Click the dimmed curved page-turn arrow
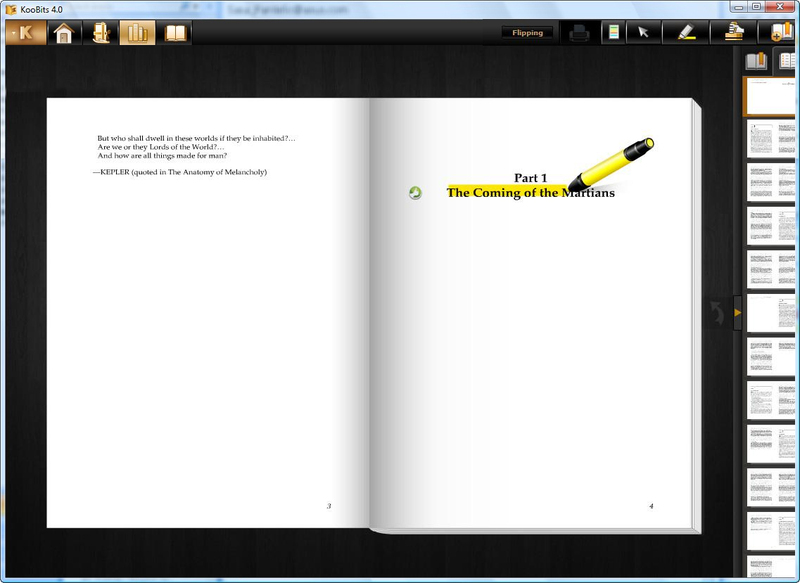 [x=717, y=312]
